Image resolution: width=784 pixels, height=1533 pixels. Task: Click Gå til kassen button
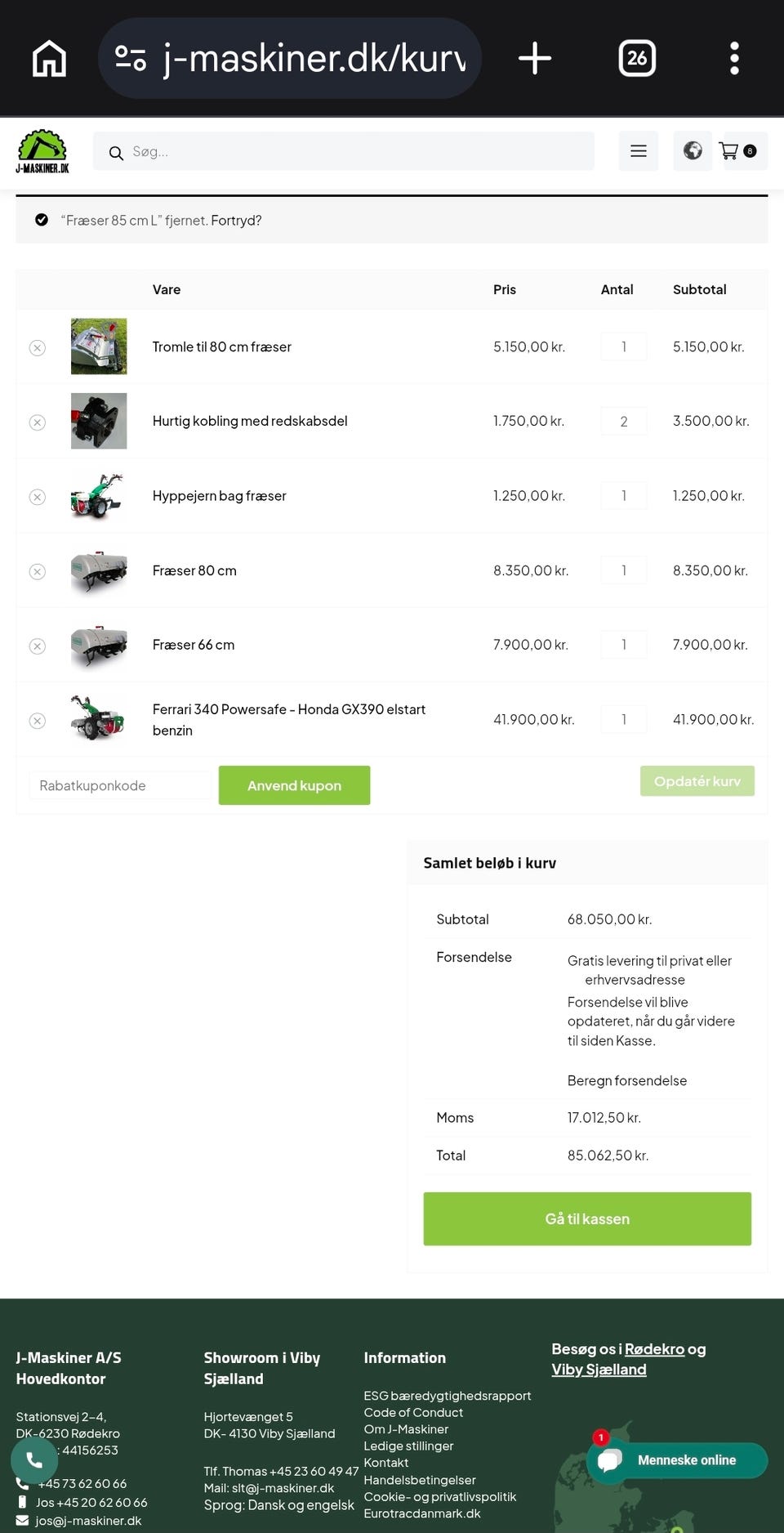click(587, 1218)
